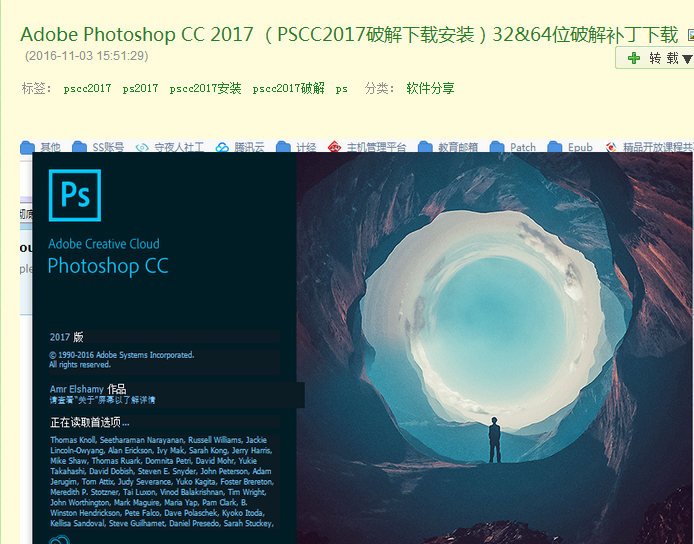
Task: Click the 精品开放课程 bookmark icon
Action: pyautogui.click(x=611, y=147)
